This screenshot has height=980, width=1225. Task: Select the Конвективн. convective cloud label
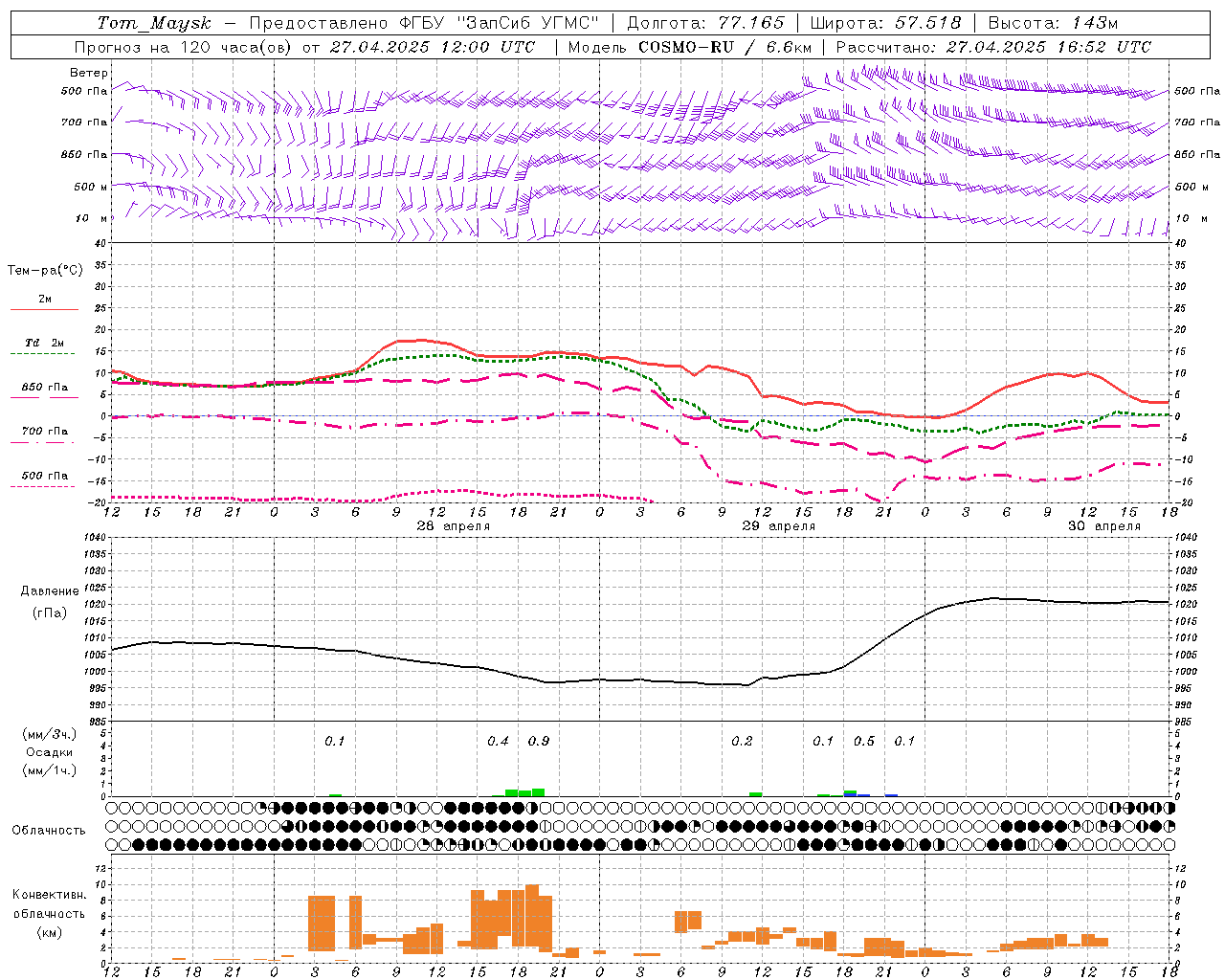click(50, 895)
